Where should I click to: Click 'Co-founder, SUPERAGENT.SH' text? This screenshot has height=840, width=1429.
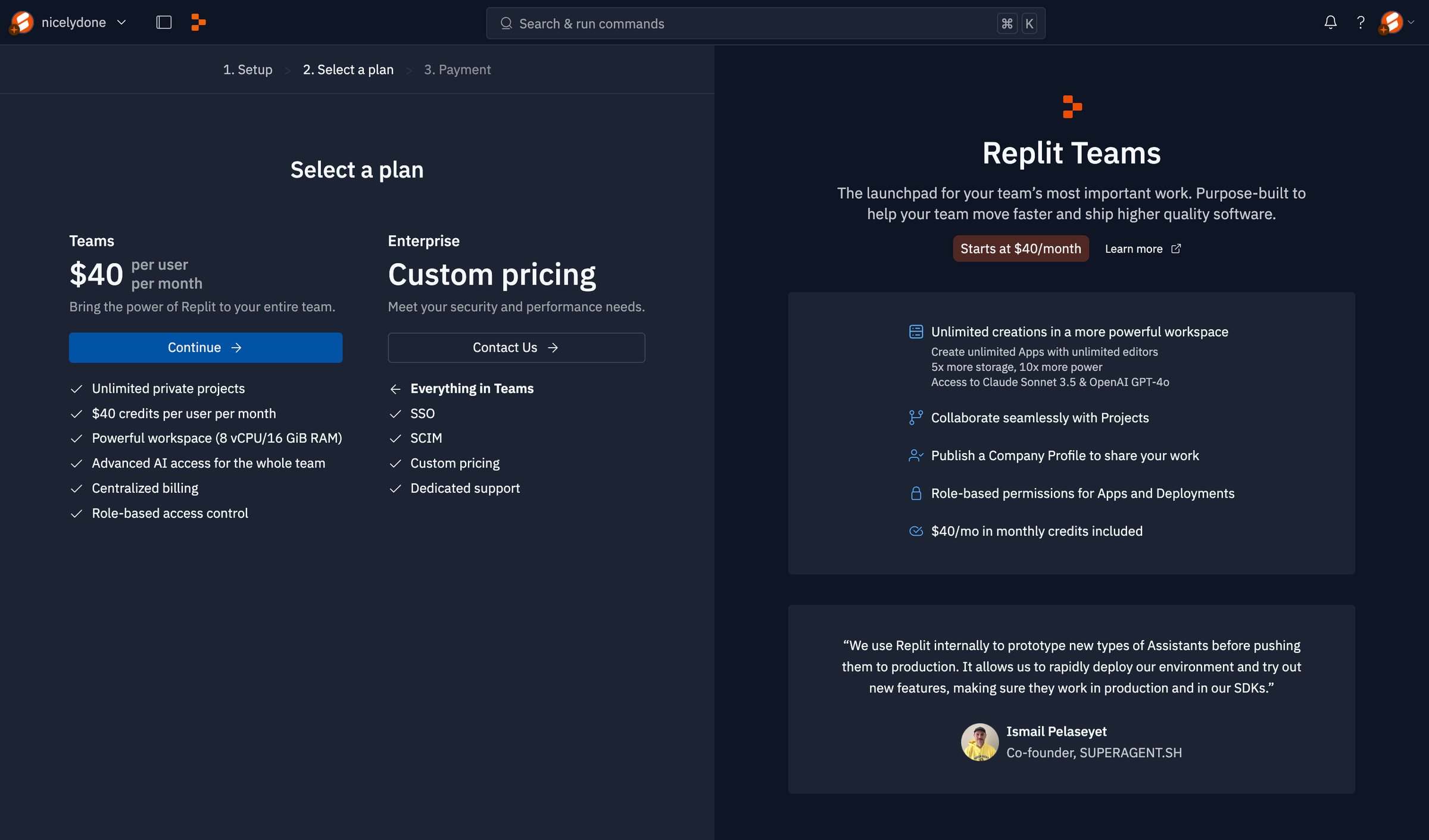(1094, 753)
